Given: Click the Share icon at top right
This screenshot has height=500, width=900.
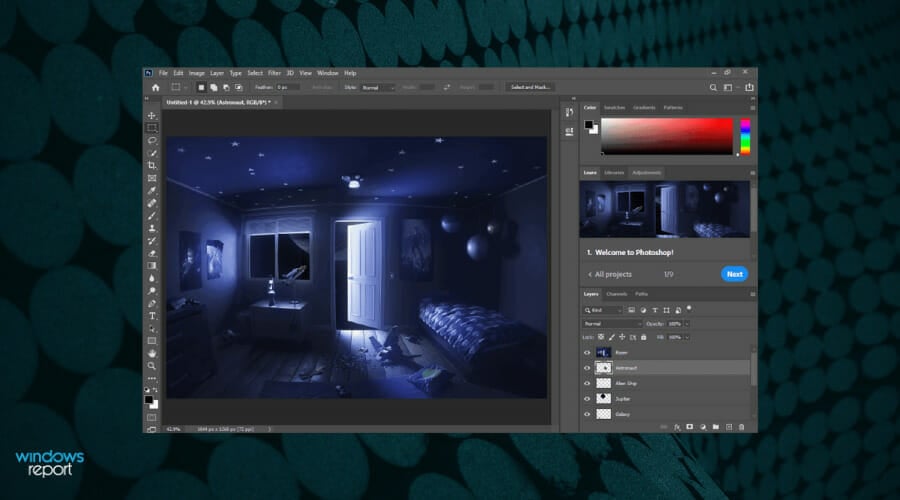Looking at the screenshot, I should [x=749, y=87].
